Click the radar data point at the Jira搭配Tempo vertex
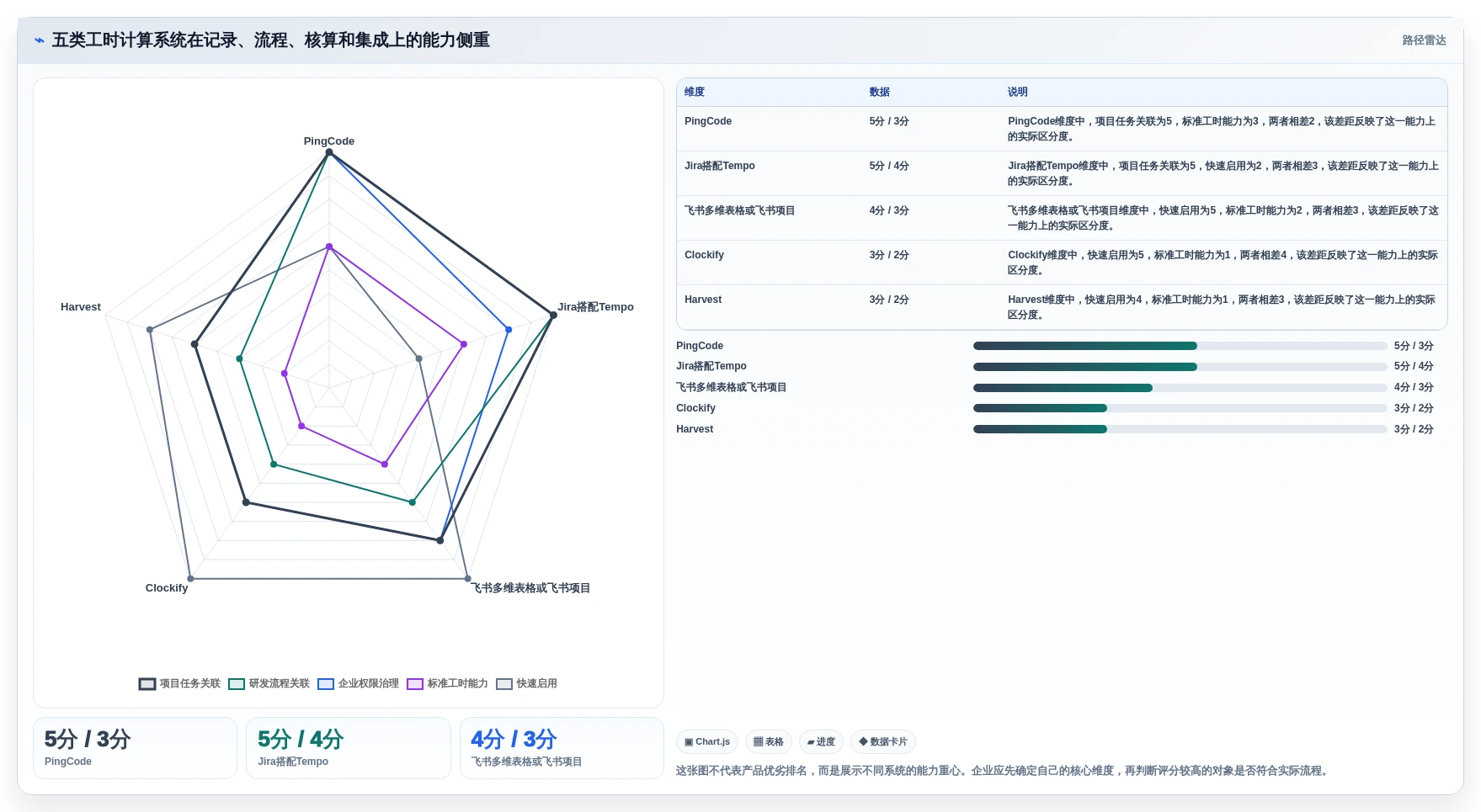Screen dimensions: 1481x812 (553, 315)
